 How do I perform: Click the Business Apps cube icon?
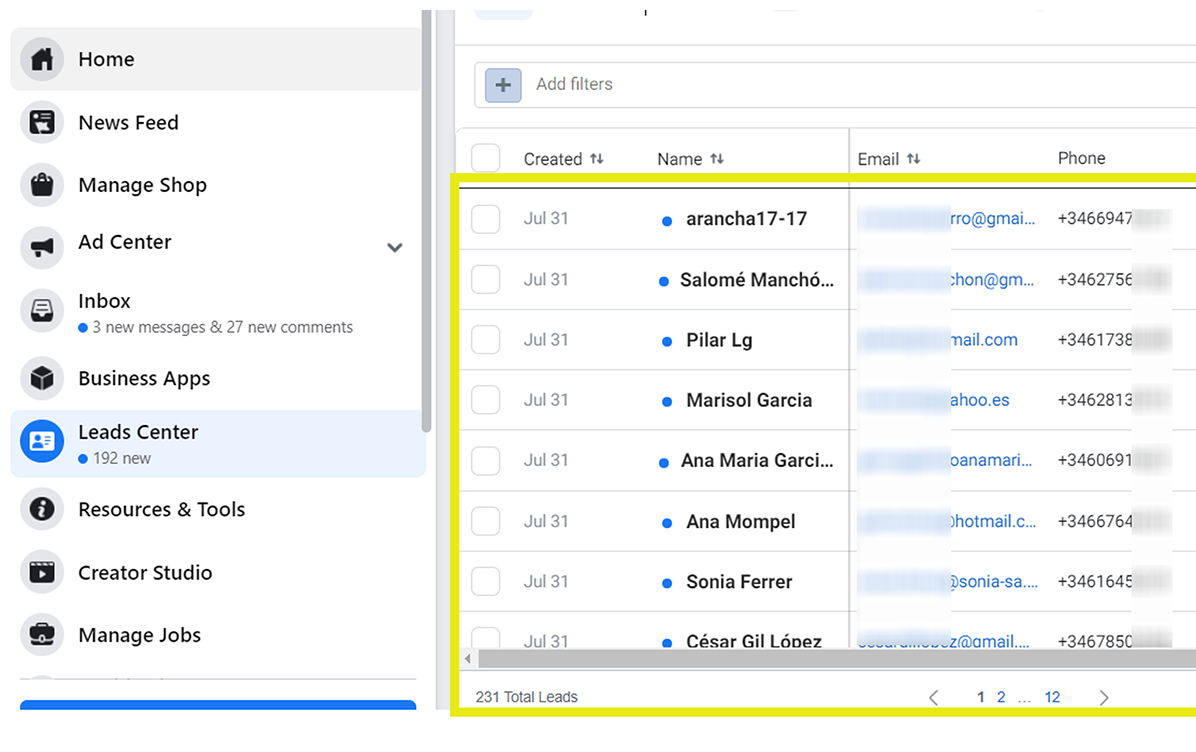pos(42,378)
